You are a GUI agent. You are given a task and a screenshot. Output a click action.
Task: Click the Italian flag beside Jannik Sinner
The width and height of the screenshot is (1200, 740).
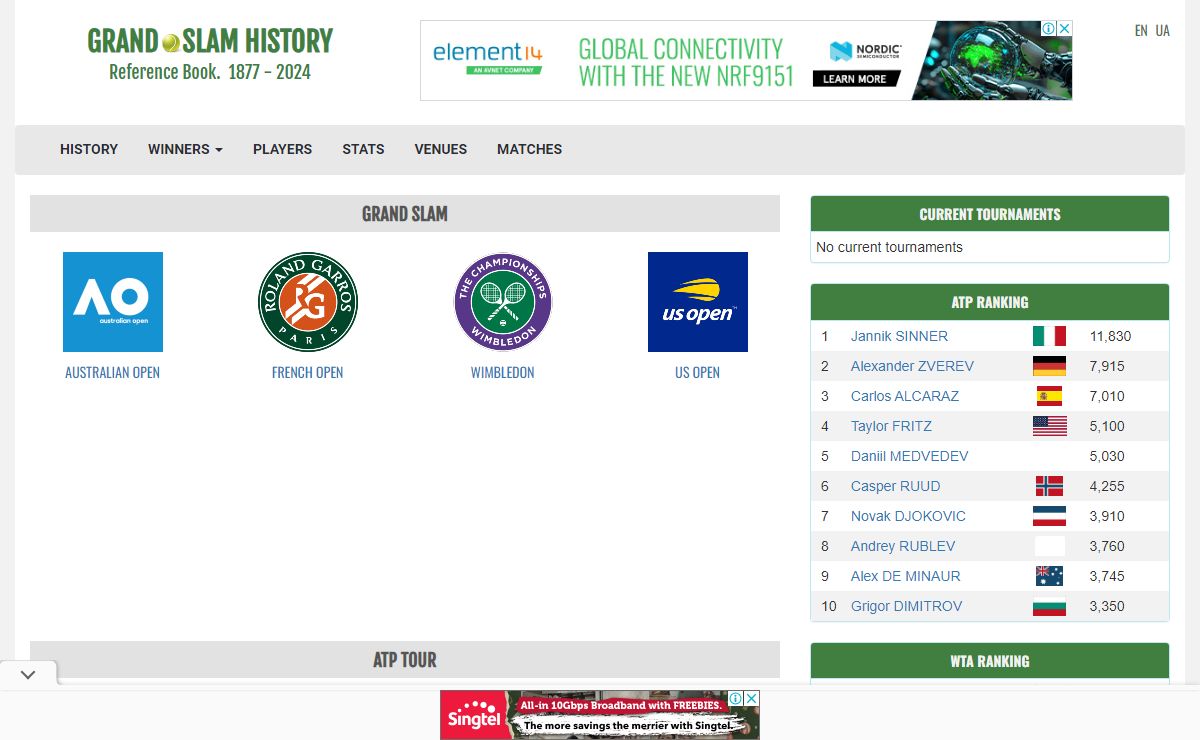[x=1049, y=336]
